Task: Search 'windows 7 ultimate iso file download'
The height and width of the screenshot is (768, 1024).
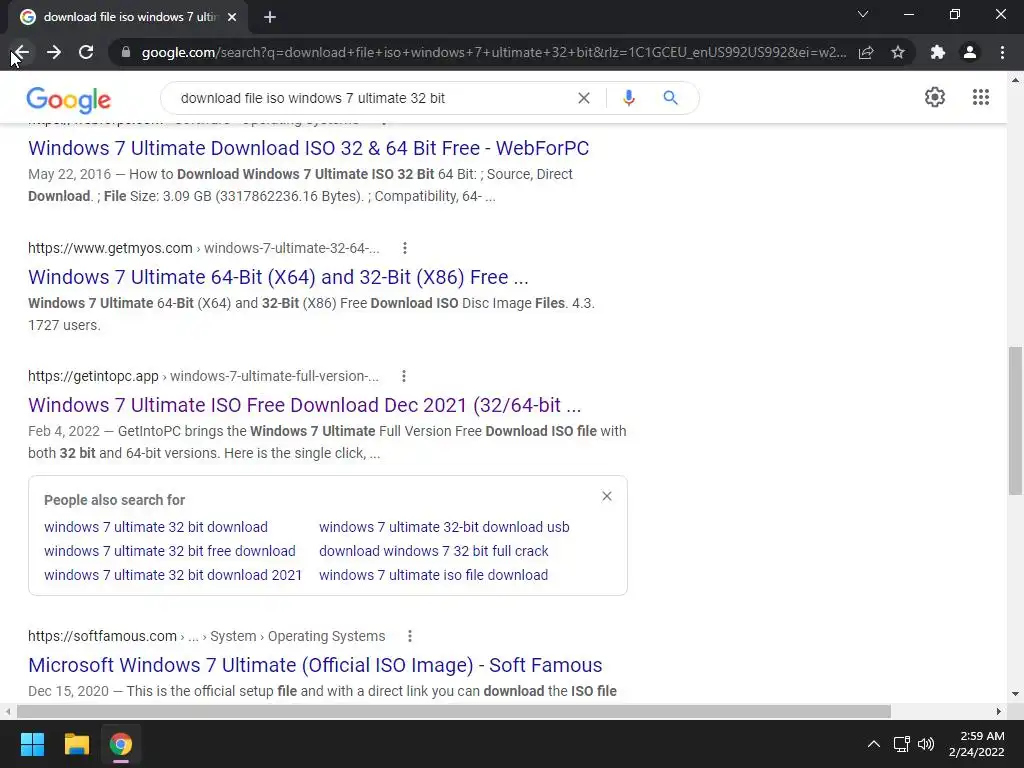Action: click(x=433, y=575)
